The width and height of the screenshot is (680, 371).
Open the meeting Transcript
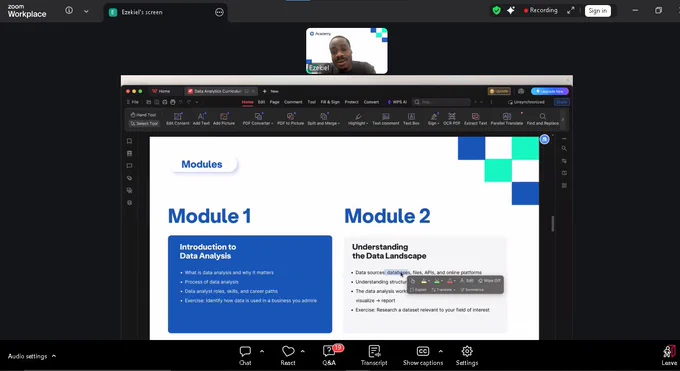click(374, 355)
